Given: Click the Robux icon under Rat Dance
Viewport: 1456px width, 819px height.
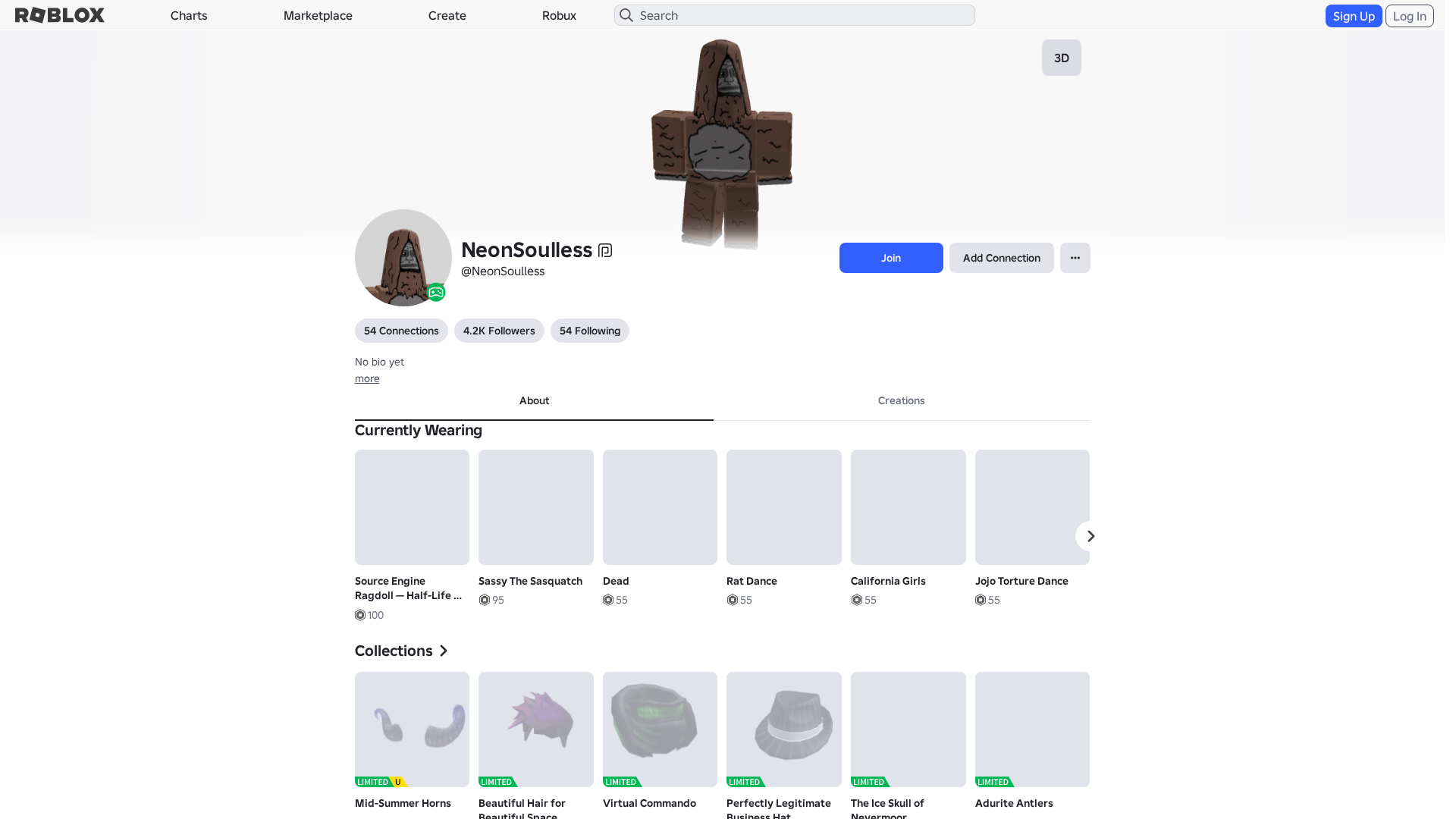Looking at the screenshot, I should pos(733,600).
